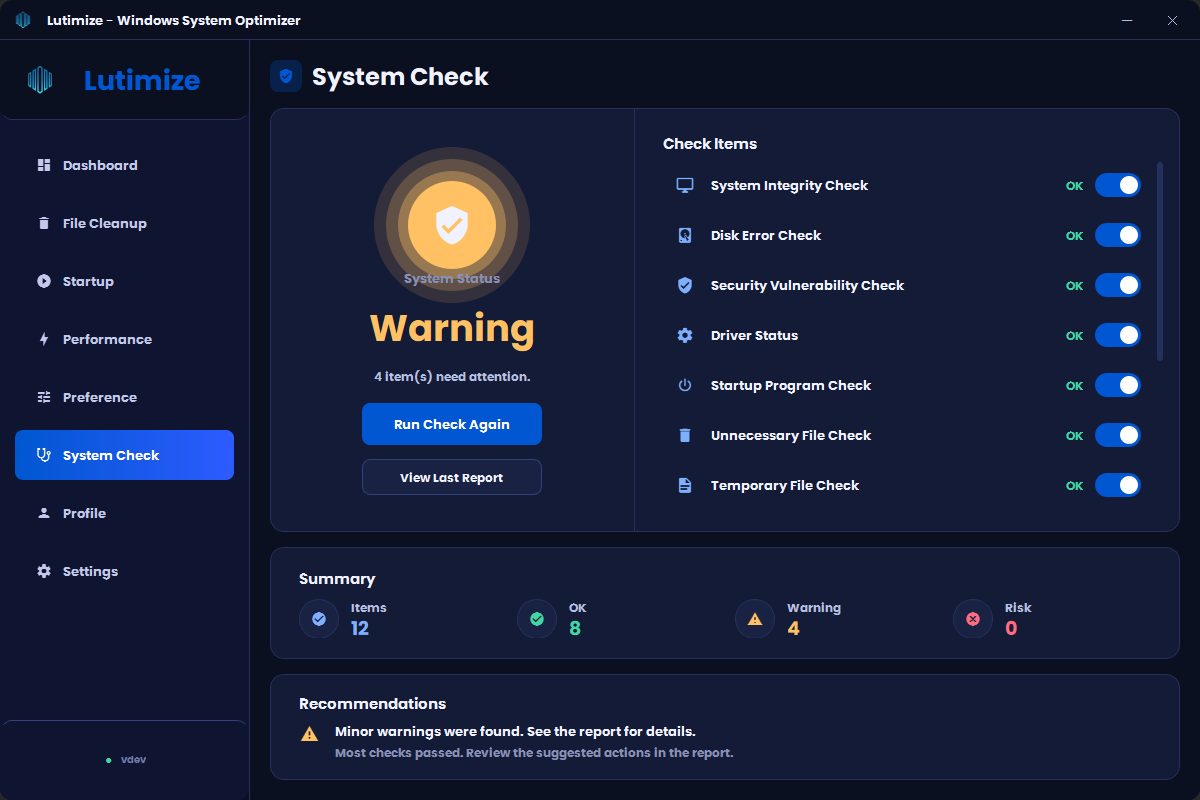Click the Warning summary triangle icon
Image resolution: width=1200 pixels, height=800 pixels.
(755, 619)
